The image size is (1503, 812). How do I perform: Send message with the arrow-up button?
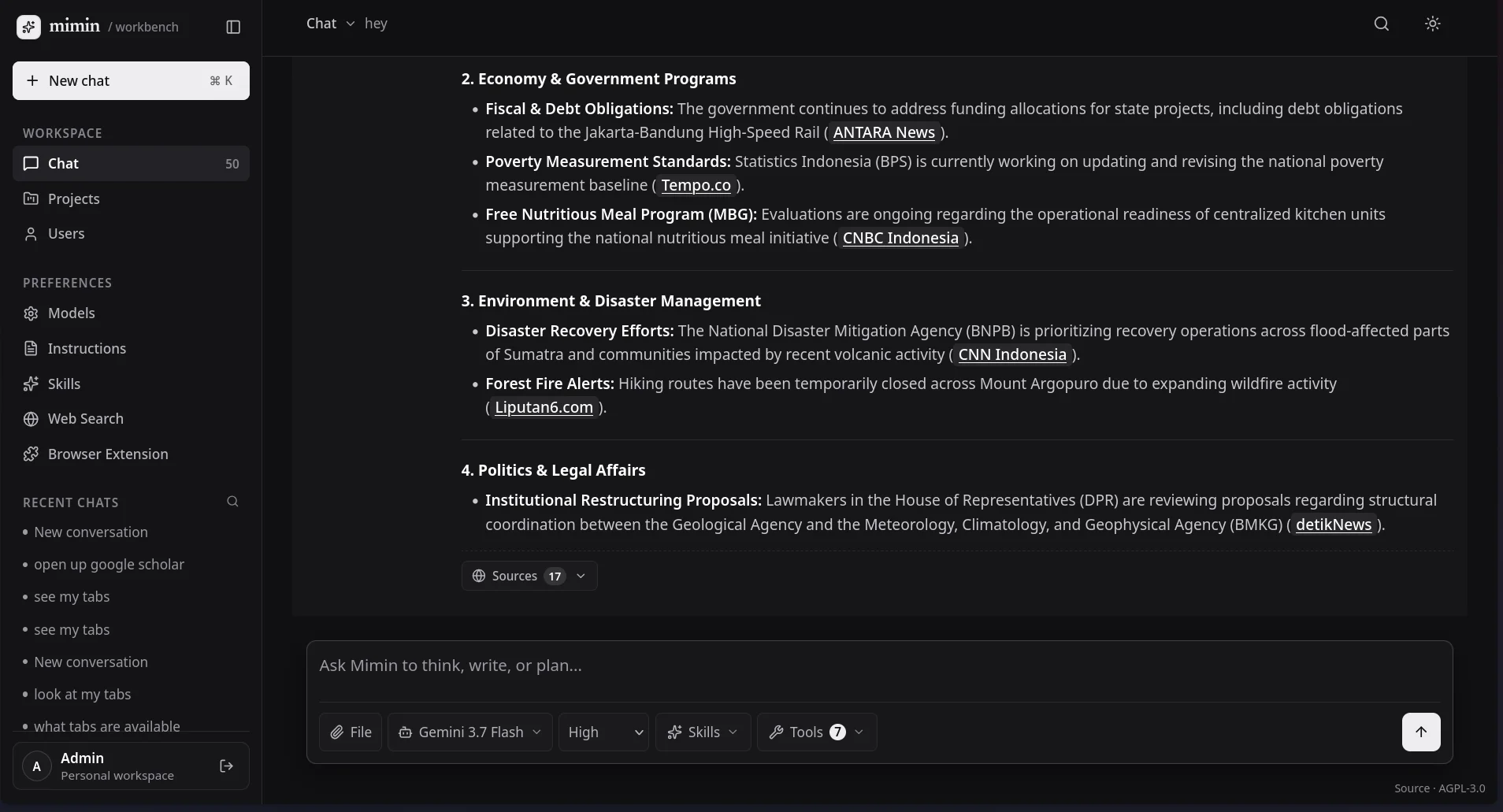coord(1421,732)
